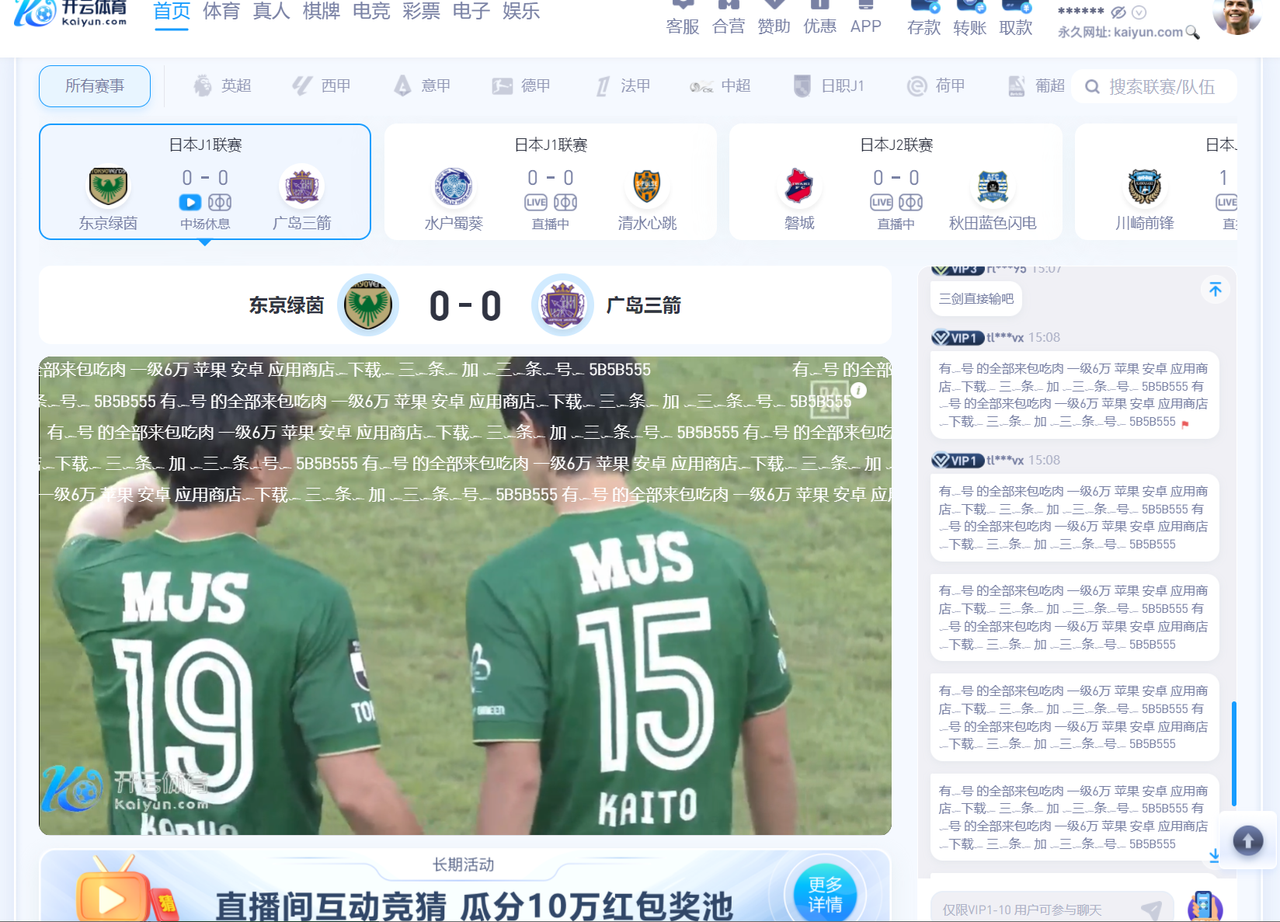Click the chat panel vertical scrollbar

[1234, 753]
